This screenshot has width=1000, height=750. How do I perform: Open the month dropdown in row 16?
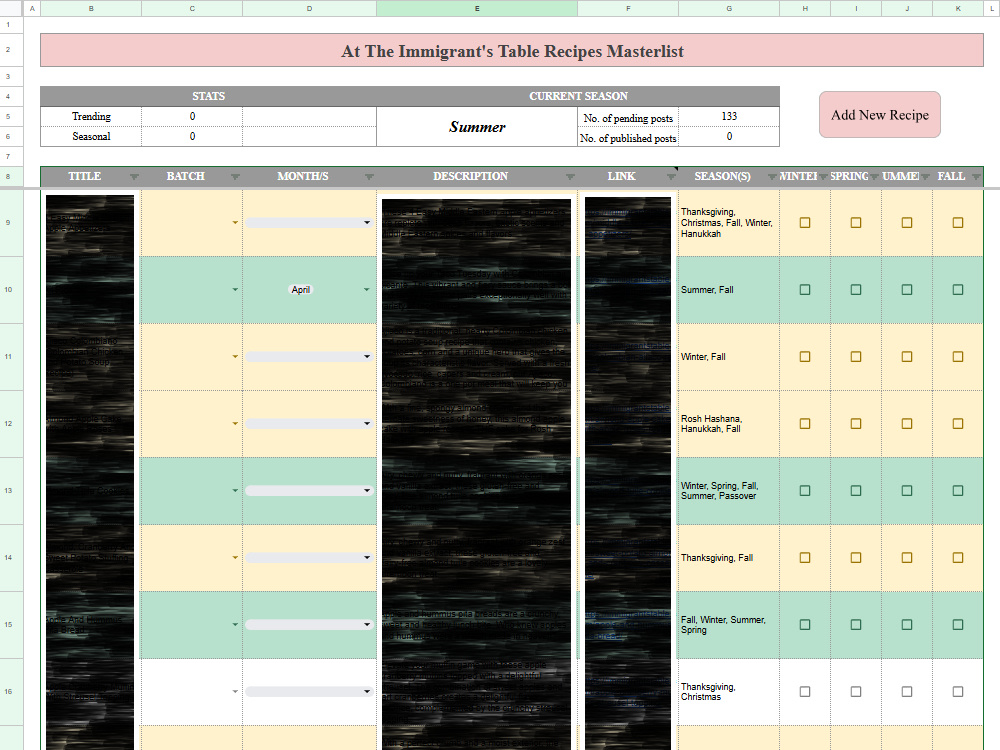[309, 691]
